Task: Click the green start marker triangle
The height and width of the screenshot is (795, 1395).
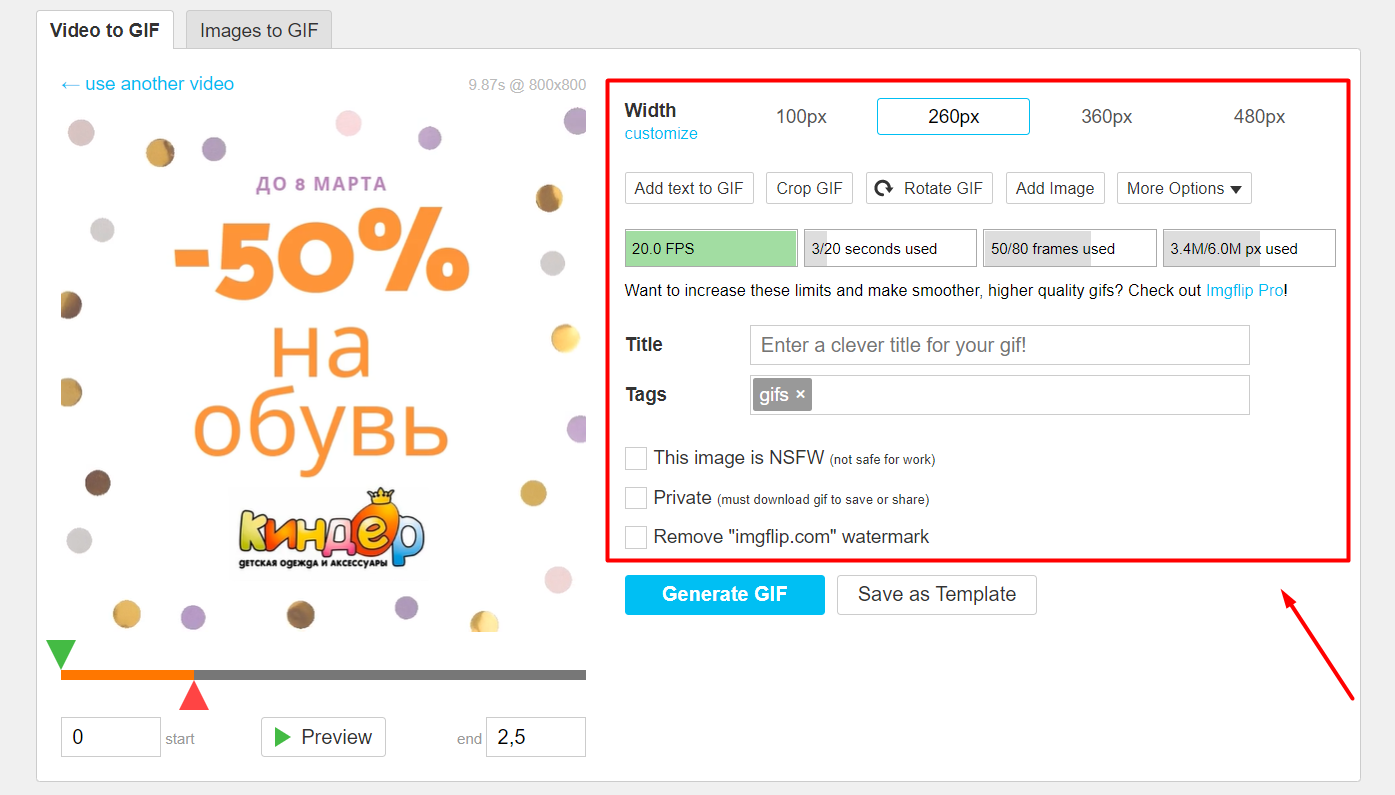Action: (61, 653)
